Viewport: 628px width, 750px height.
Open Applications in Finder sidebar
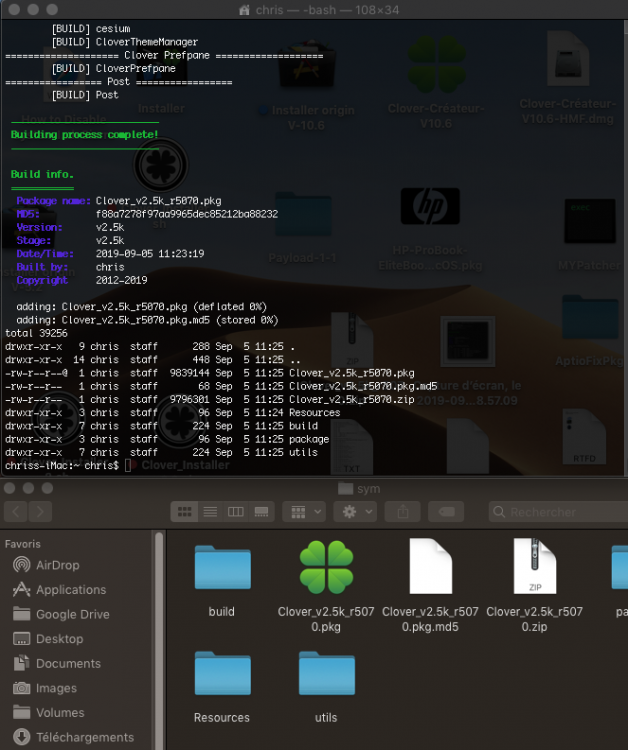click(x=59, y=589)
